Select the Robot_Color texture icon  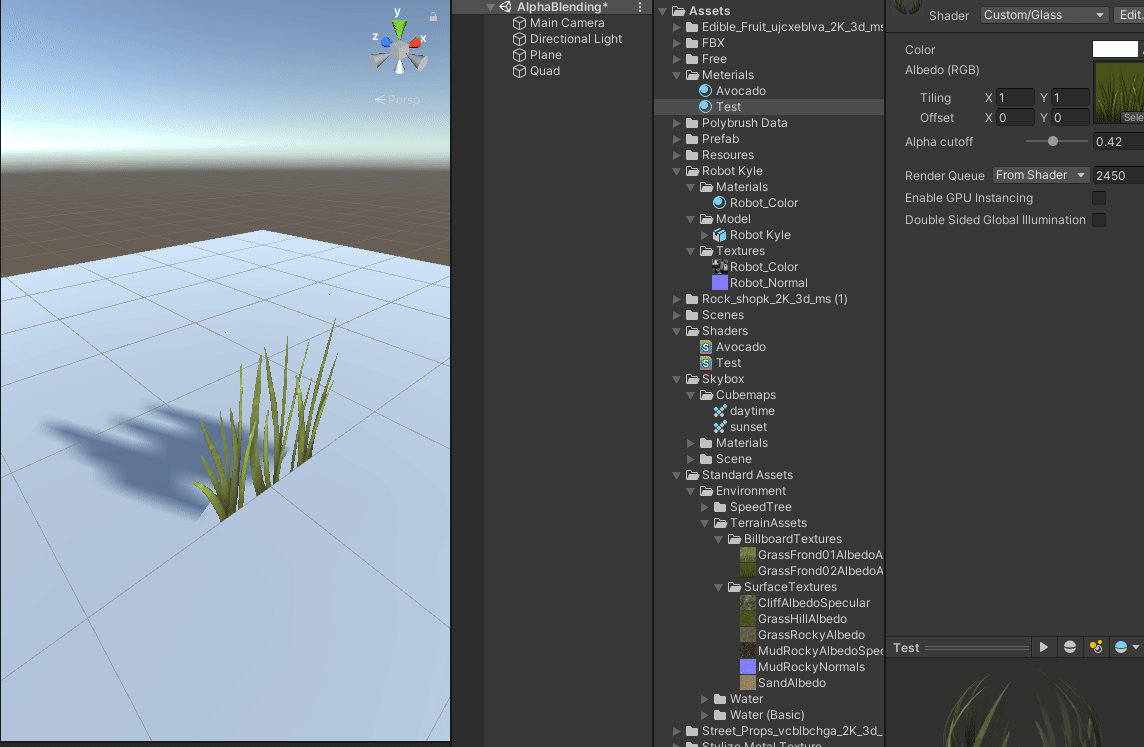719,267
